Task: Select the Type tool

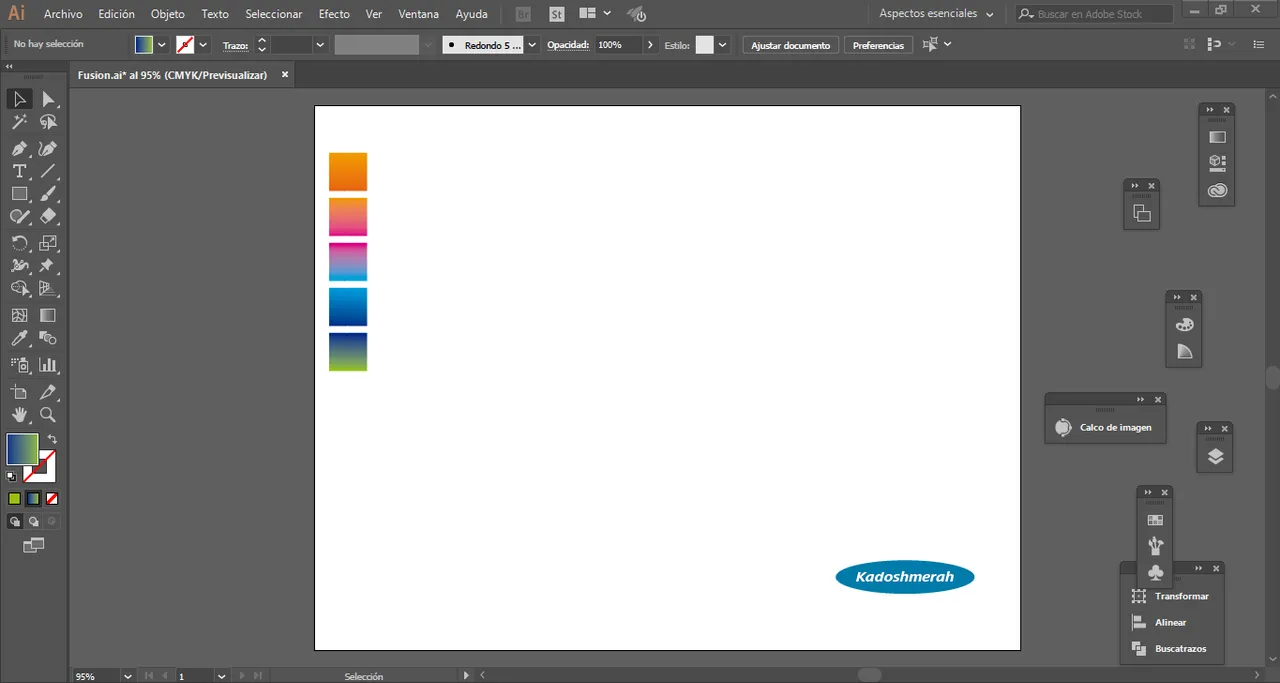Action: coord(19,171)
